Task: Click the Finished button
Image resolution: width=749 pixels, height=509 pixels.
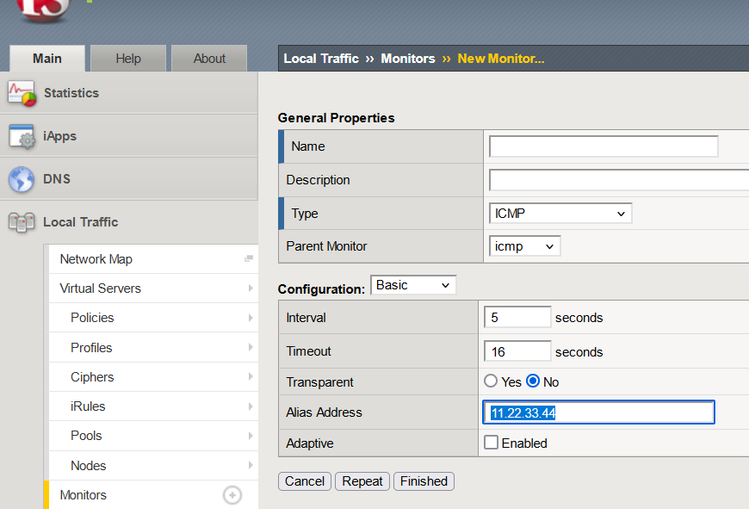Action: [x=423, y=481]
